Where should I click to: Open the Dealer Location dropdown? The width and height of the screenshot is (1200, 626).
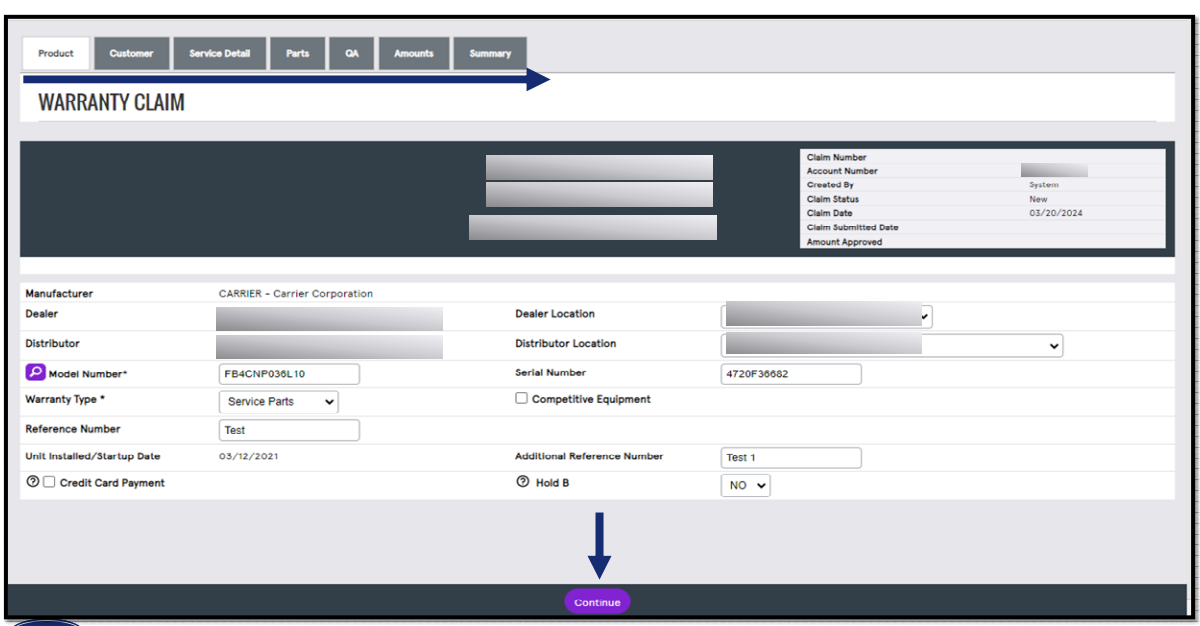point(827,315)
